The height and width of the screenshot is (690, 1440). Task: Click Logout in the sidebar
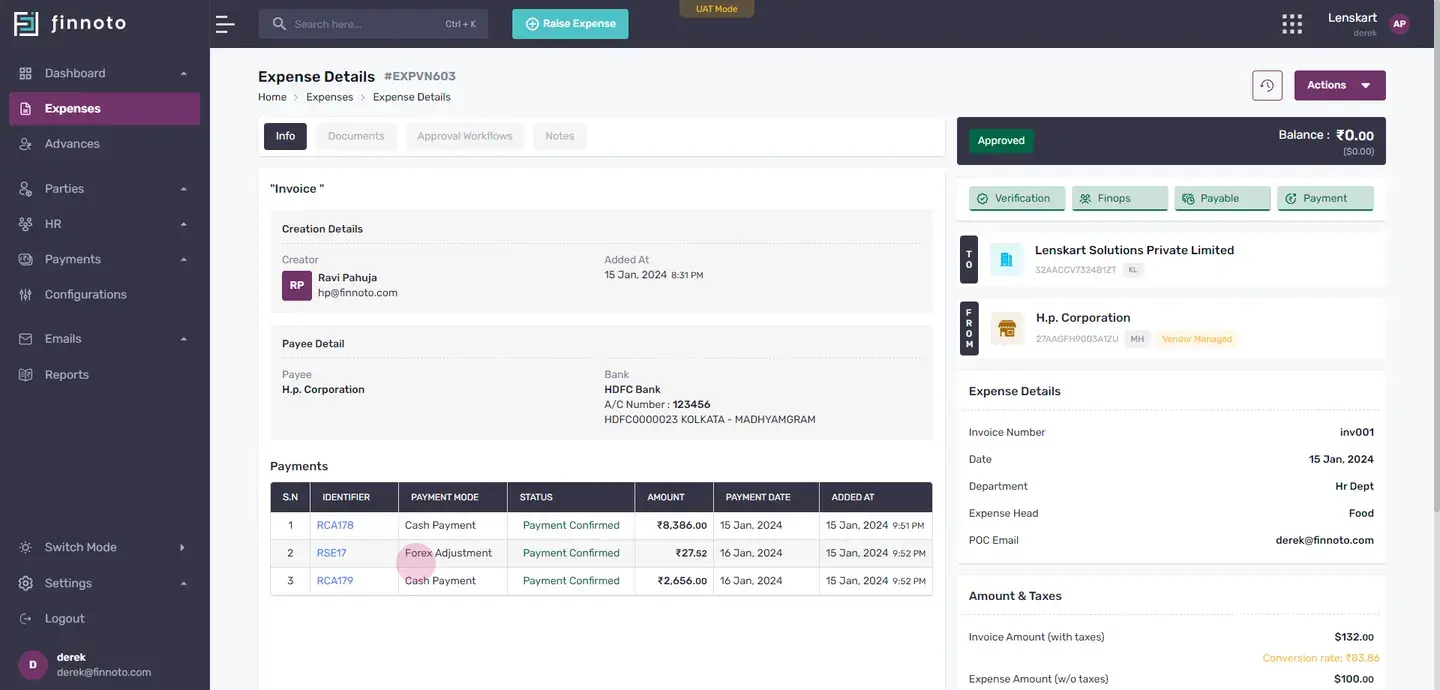[x=104, y=619]
